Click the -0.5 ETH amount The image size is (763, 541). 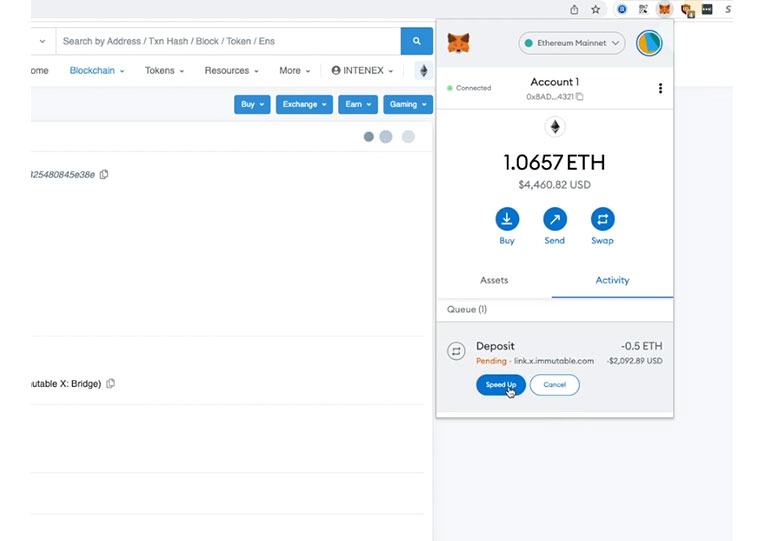coord(641,346)
